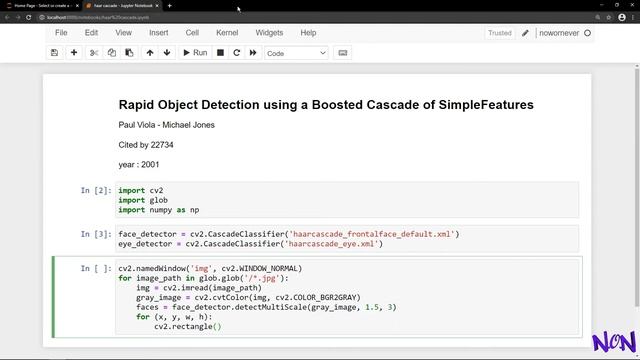Open the browser three-dot menu

pyautogui.click(x=633, y=18)
